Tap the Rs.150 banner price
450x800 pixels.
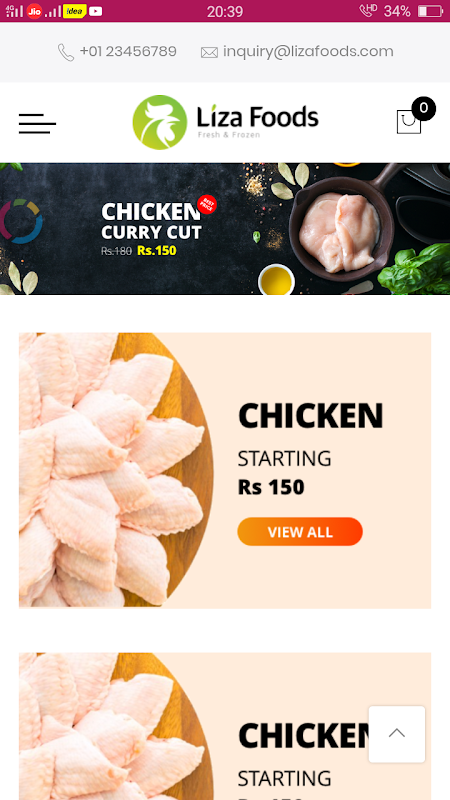(x=157, y=251)
